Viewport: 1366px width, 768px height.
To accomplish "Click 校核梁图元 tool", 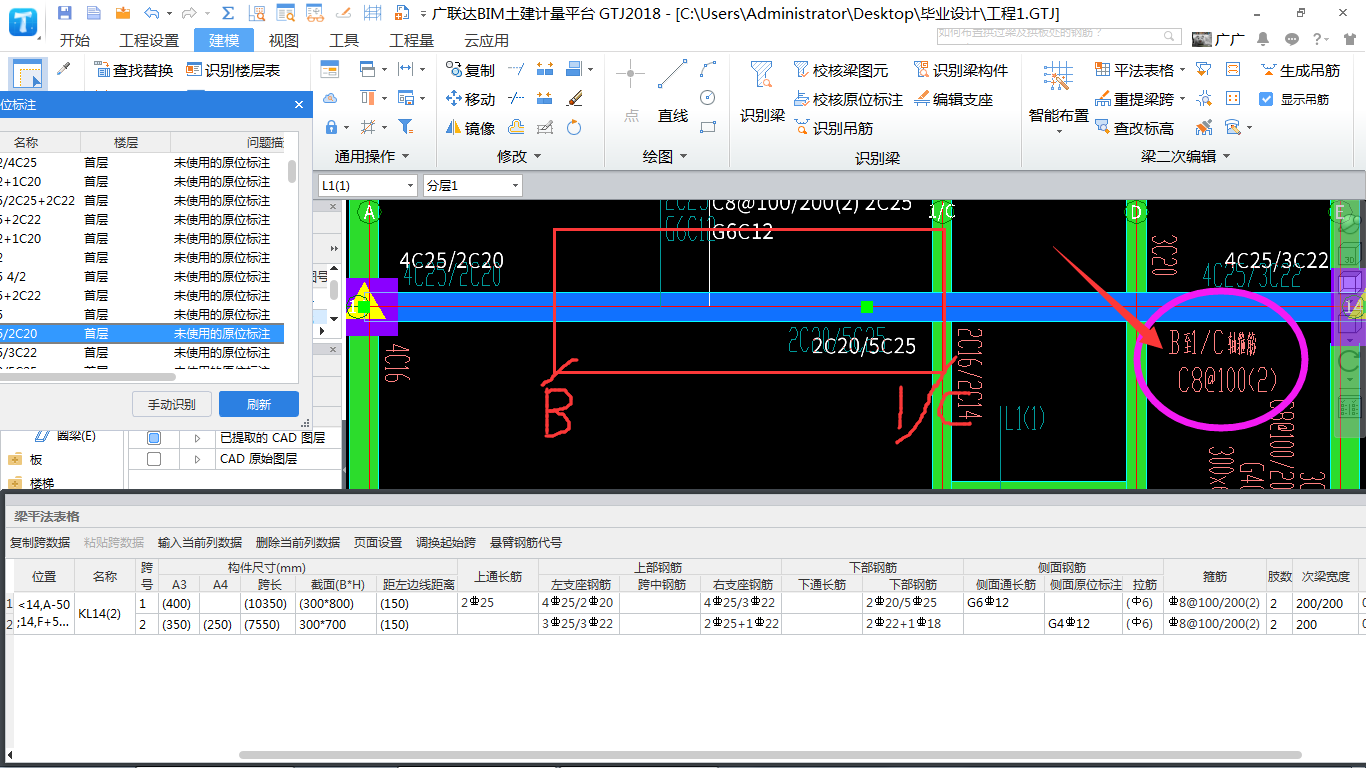I will 840,70.
